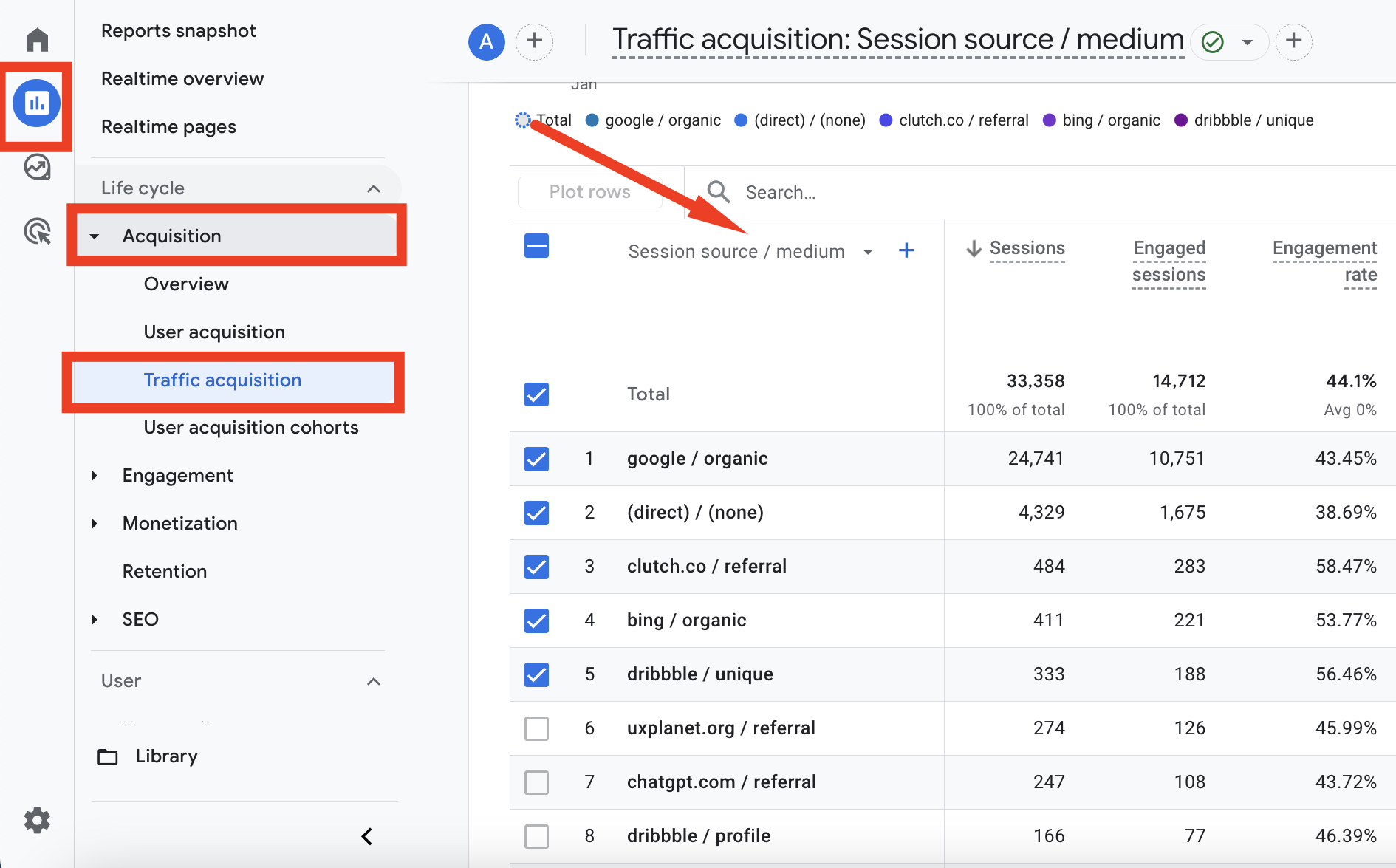Open Realtime pages report

pos(168,127)
